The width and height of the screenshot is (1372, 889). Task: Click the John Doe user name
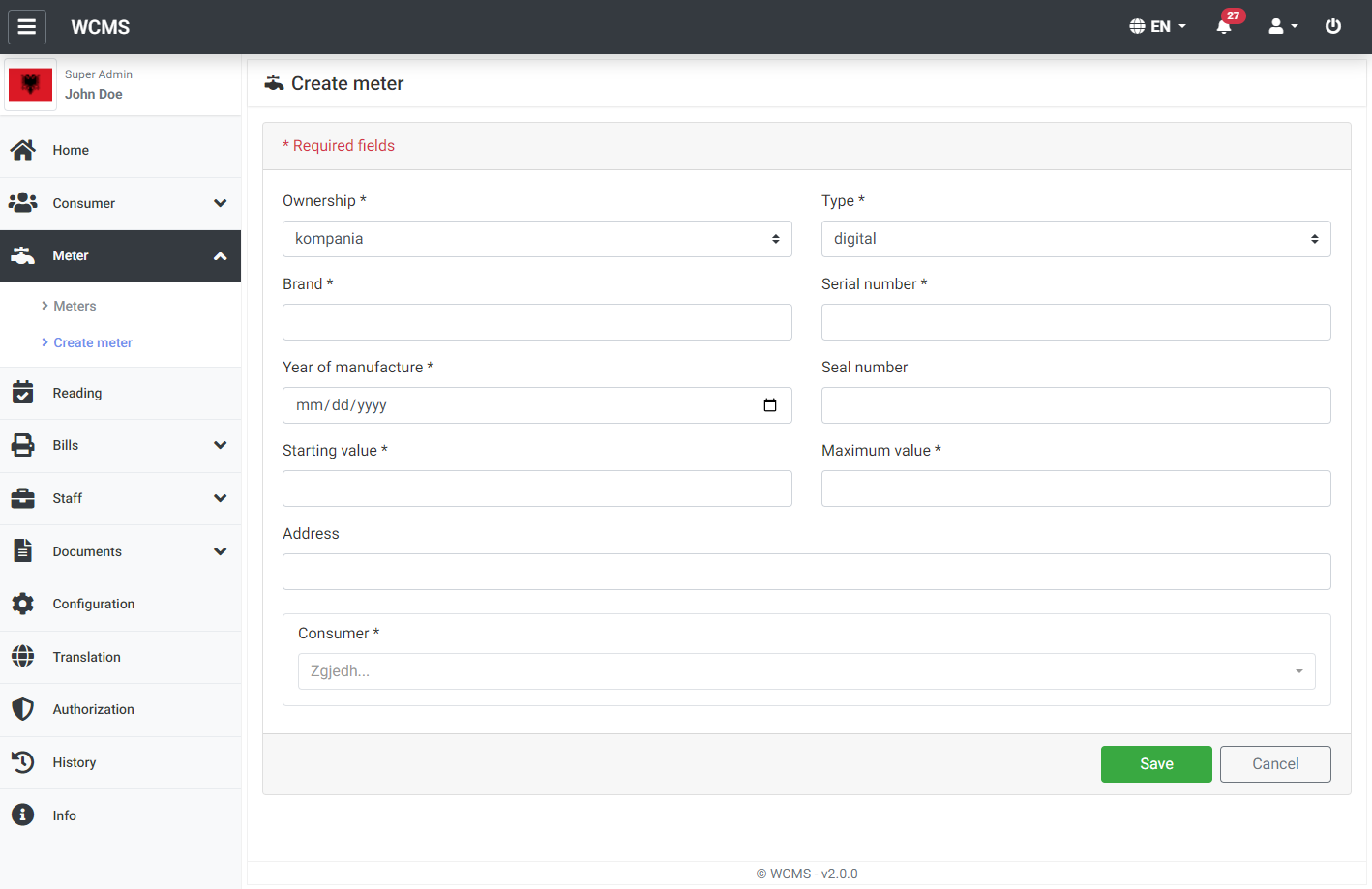pos(94,94)
